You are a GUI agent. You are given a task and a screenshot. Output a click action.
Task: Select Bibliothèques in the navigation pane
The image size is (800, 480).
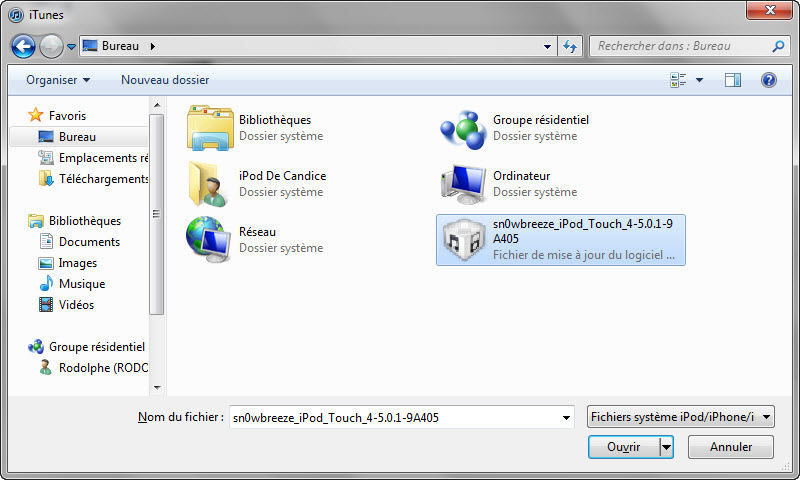85,221
